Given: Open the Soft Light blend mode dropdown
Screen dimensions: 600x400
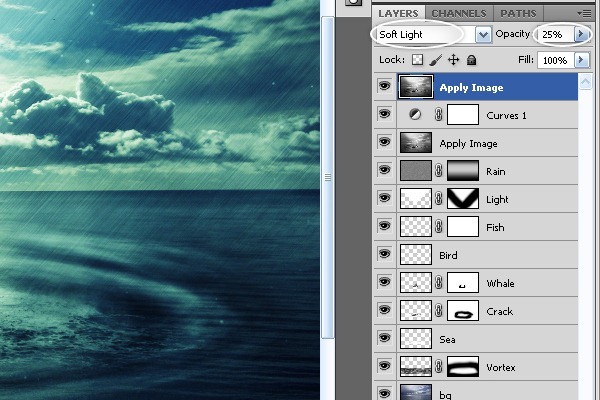Looking at the screenshot, I should pyautogui.click(x=484, y=34).
